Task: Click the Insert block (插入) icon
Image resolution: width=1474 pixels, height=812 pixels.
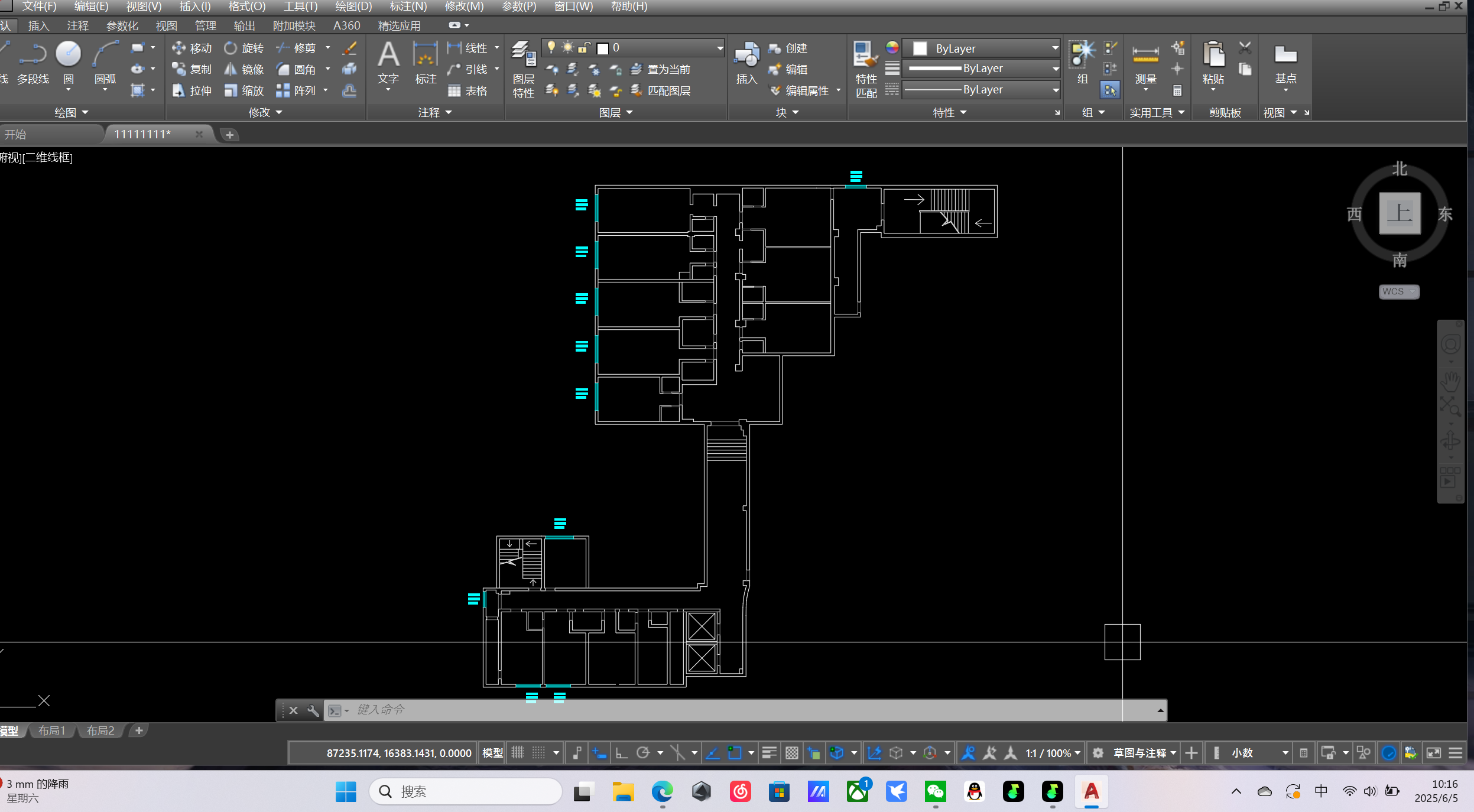Action: click(746, 62)
